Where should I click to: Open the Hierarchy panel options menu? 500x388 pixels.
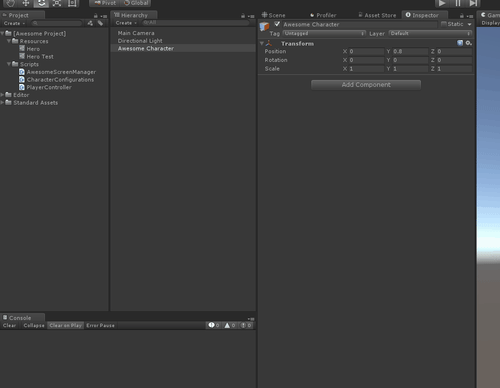tap(251, 16)
